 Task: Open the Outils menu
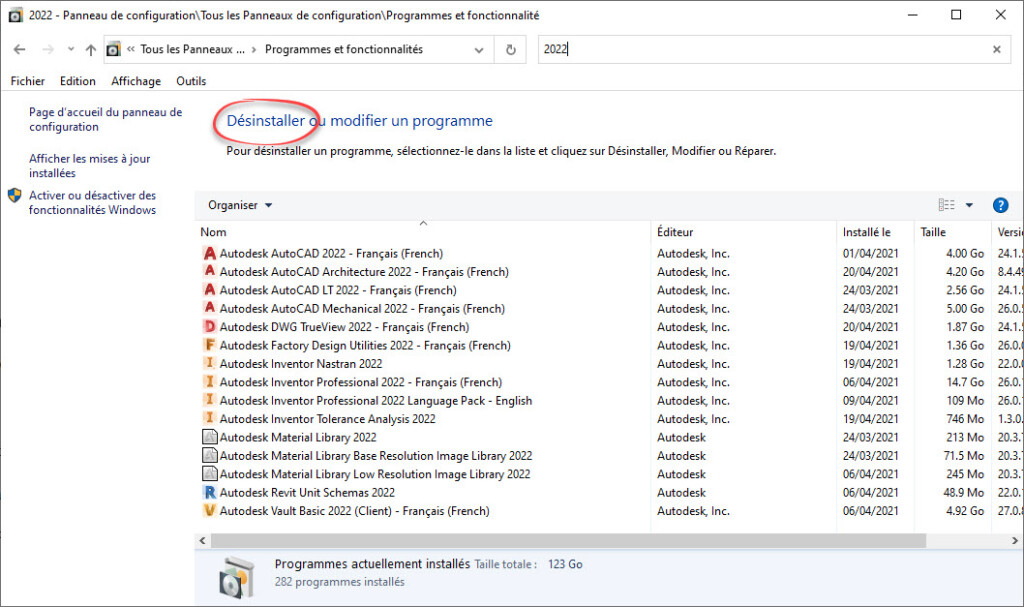pos(190,81)
